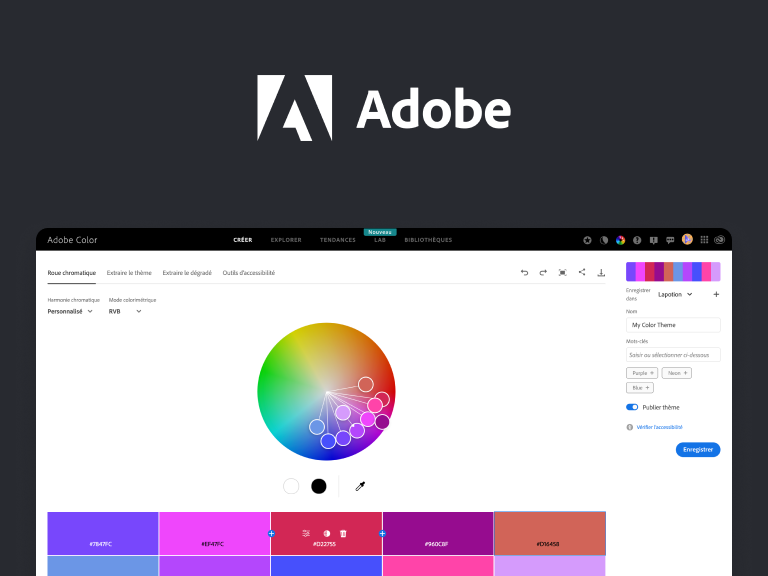Select the black color circle below the wheel
The width and height of the screenshot is (768, 576).
point(319,486)
